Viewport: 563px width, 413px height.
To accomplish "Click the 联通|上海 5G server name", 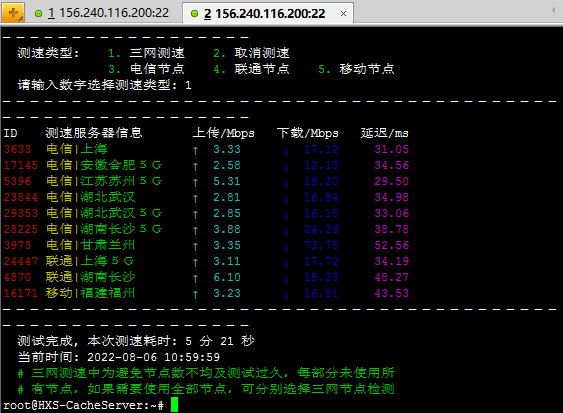I will (x=90, y=261).
